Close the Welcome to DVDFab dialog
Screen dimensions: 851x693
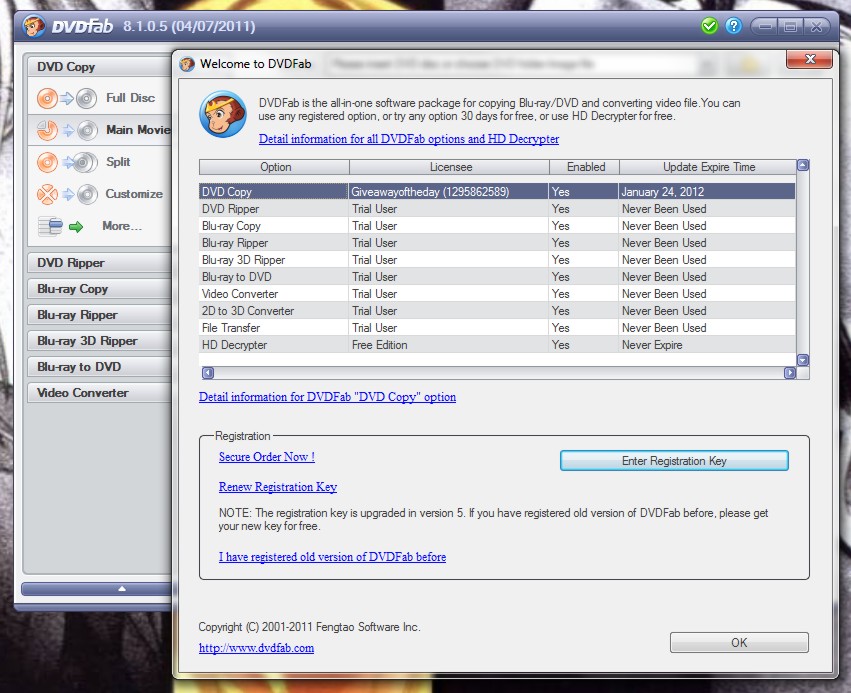[809, 59]
